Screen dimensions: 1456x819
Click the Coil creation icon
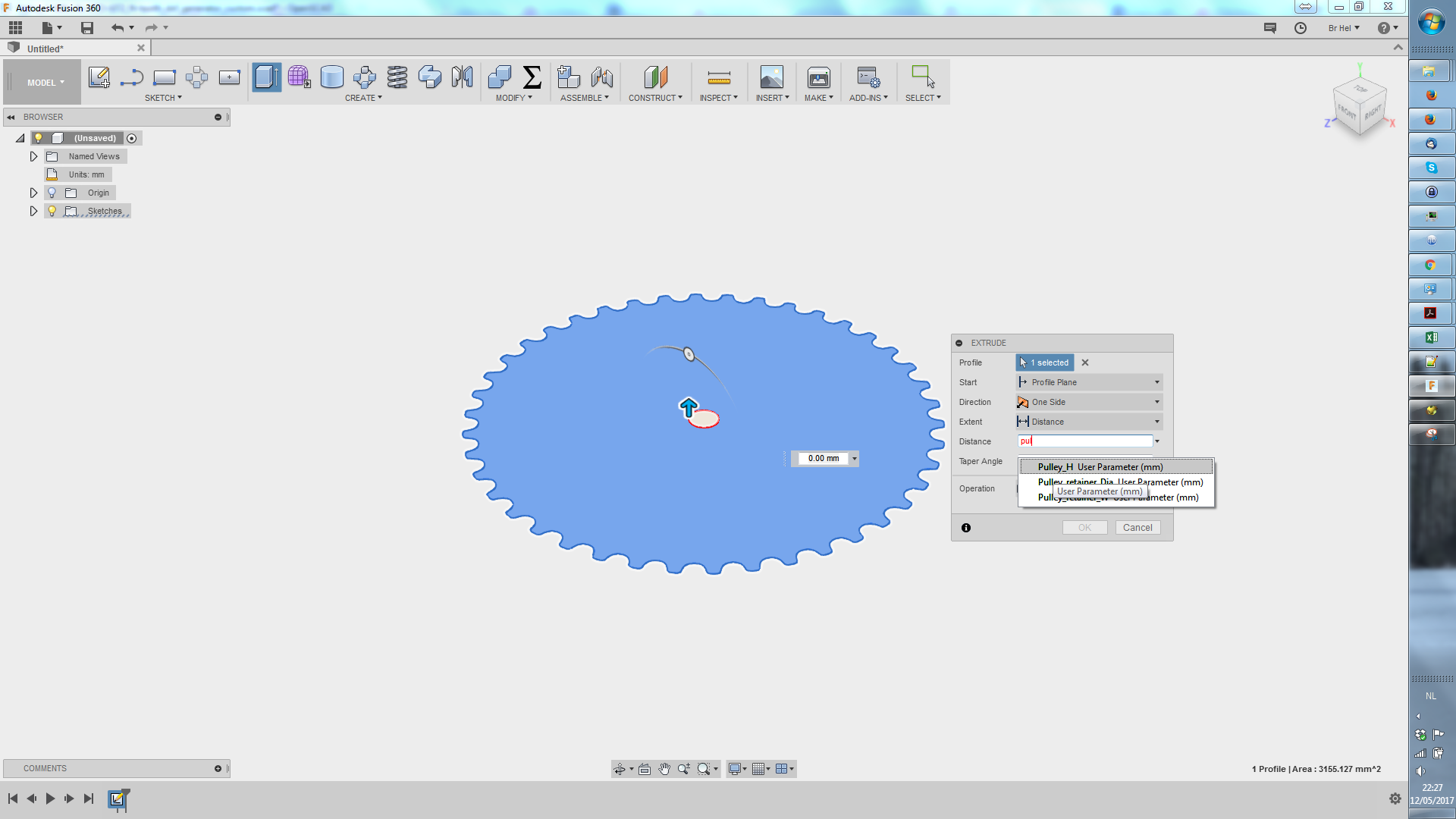coord(397,77)
